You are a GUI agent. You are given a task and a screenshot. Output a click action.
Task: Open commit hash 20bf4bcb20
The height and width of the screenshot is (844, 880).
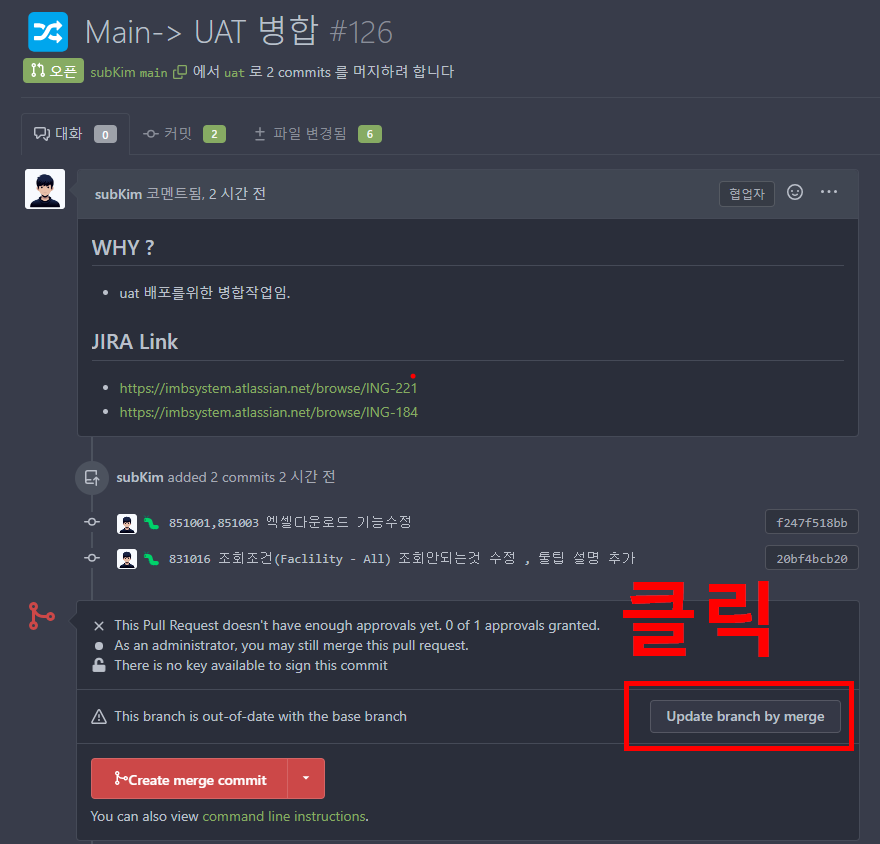pyautogui.click(x=812, y=558)
